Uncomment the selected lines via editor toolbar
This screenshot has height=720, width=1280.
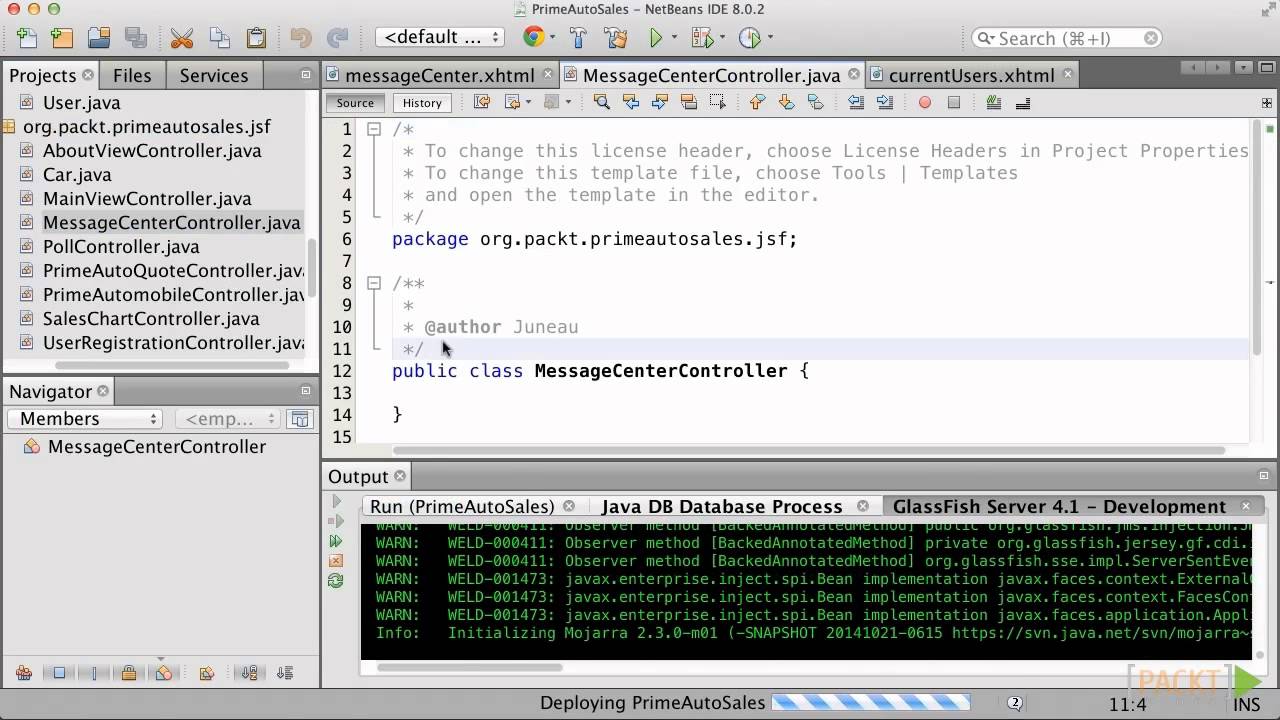1023,102
